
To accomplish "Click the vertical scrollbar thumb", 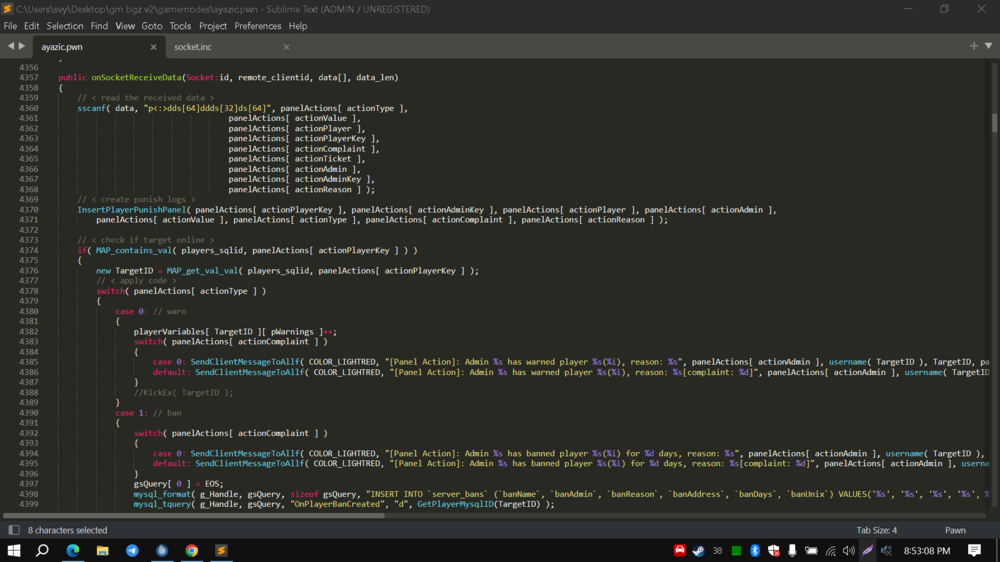I will click(x=994, y=122).
